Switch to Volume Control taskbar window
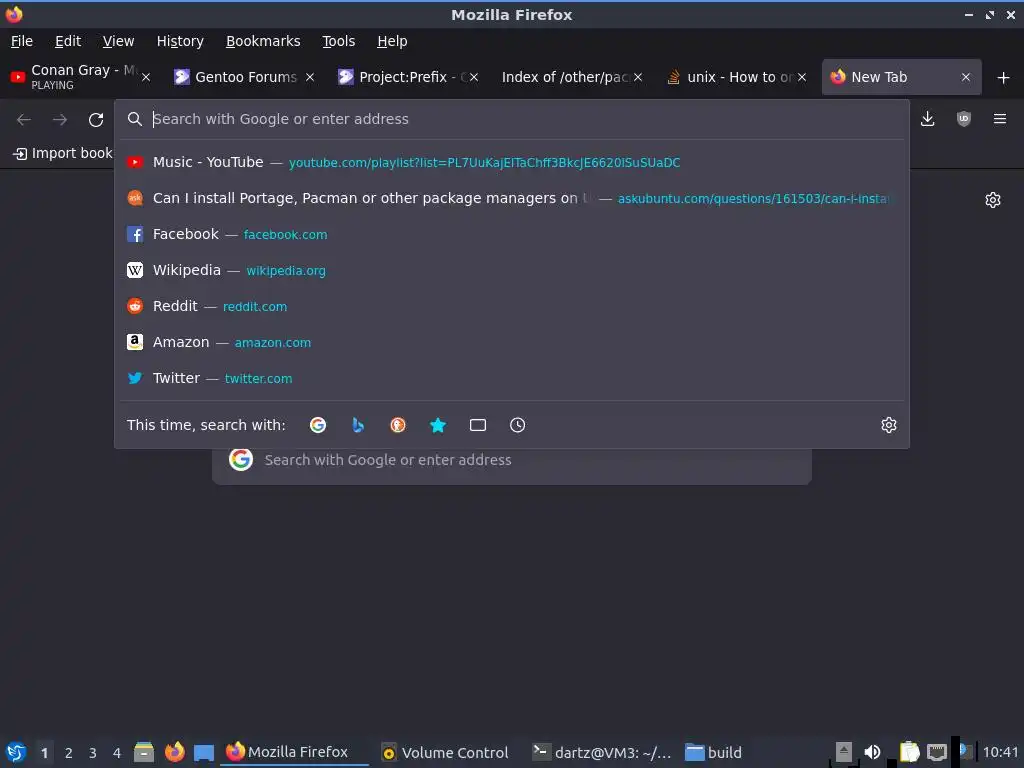Image resolution: width=1024 pixels, height=768 pixels. tap(445, 752)
